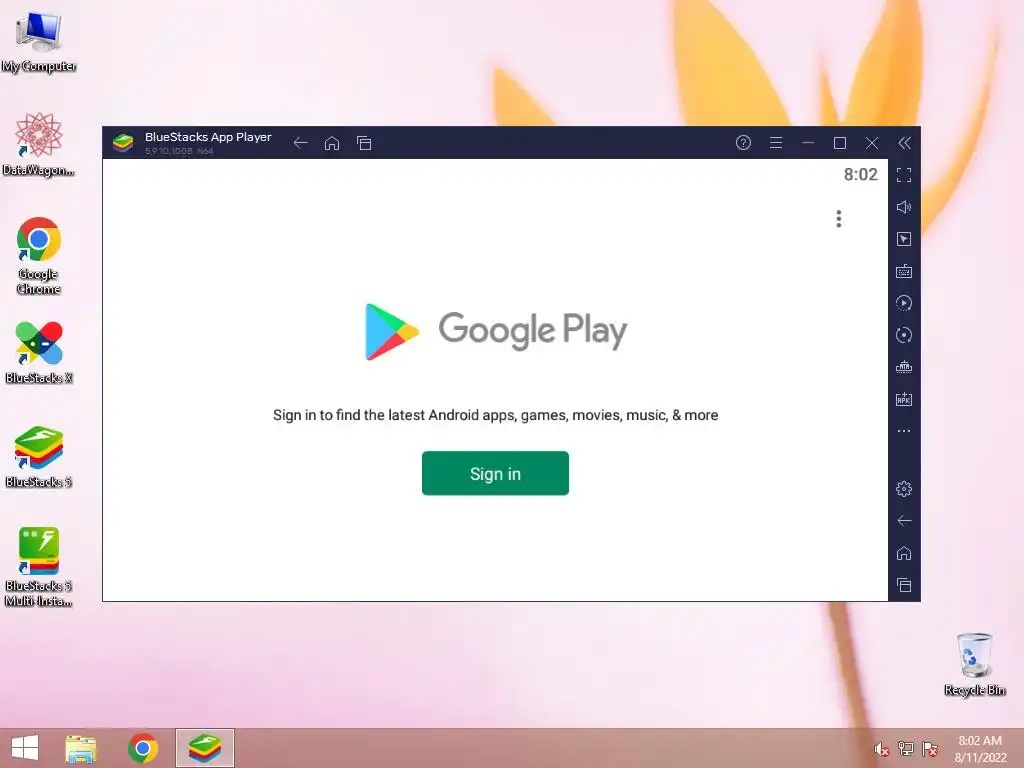Open the Windows Start button
Viewport: 1024px width, 768px height.
coord(25,748)
